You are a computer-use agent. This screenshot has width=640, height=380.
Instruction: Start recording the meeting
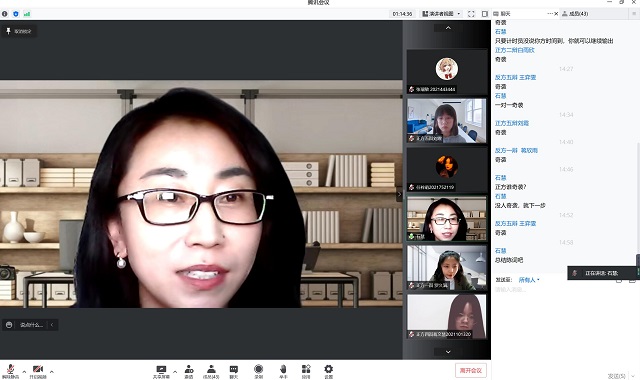coord(258,371)
